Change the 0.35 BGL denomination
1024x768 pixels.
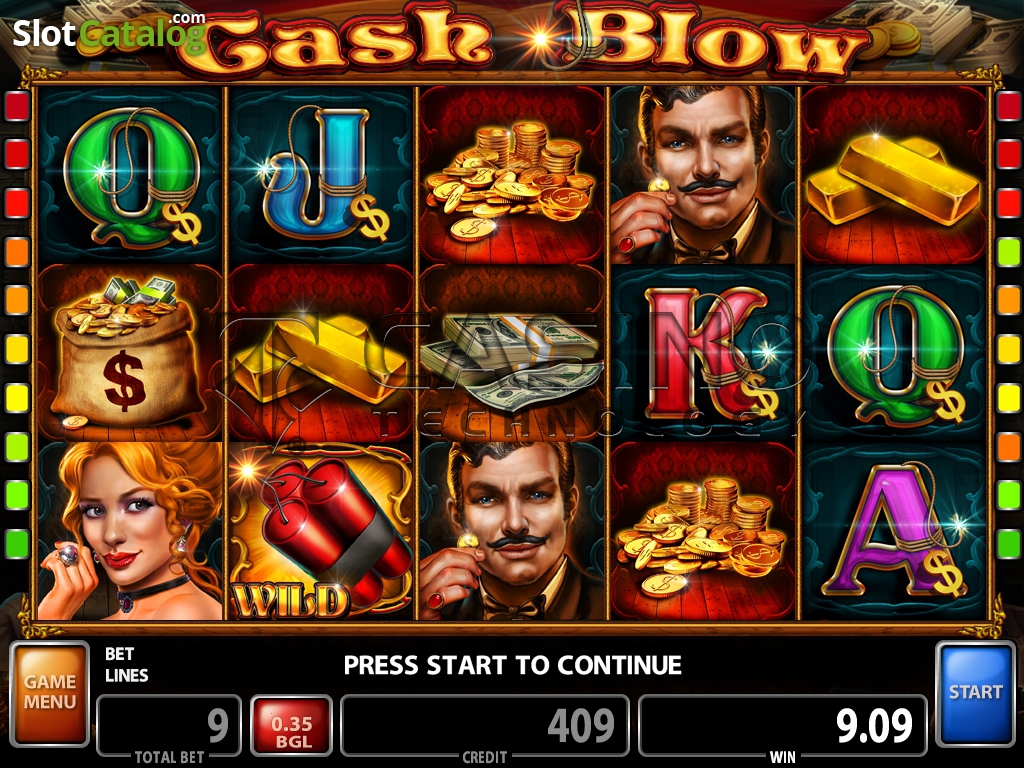pyautogui.click(x=291, y=726)
